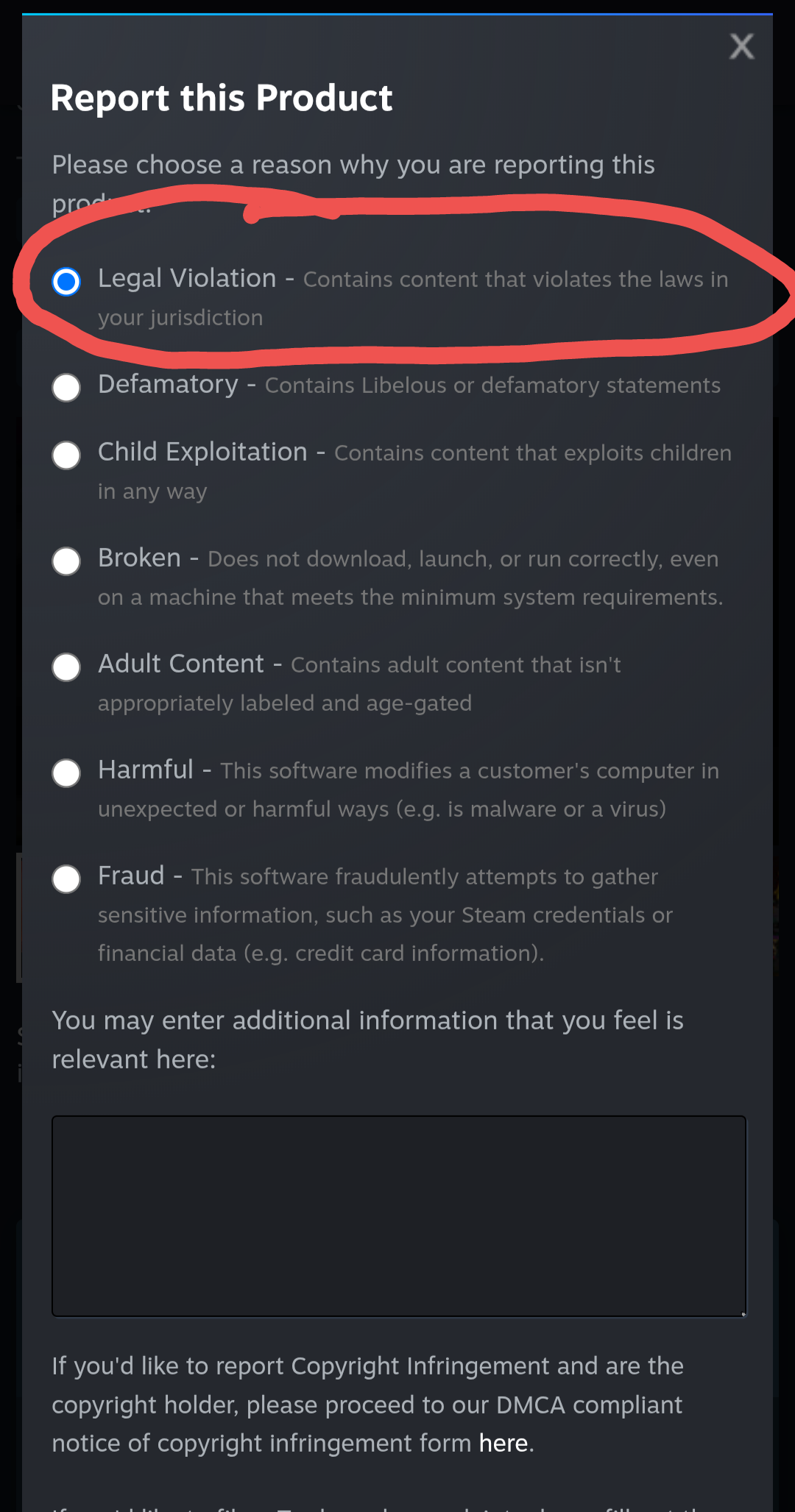Select the Broken radio button
The height and width of the screenshot is (1512, 795).
(x=66, y=561)
